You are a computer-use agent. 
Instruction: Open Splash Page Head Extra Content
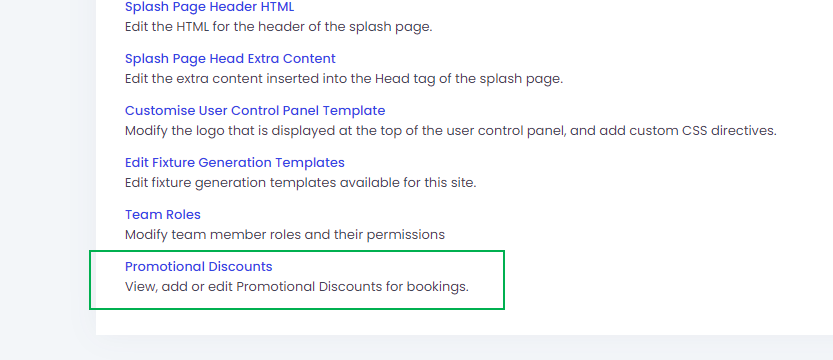tap(230, 58)
